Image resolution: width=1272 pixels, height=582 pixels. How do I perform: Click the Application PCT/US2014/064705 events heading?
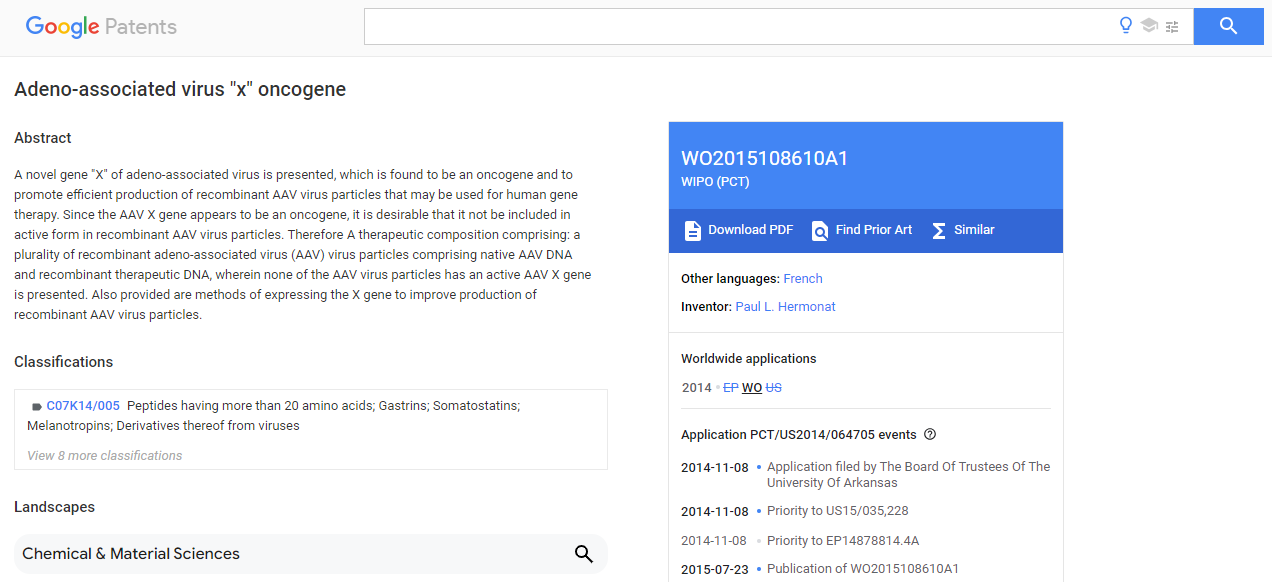(799, 435)
